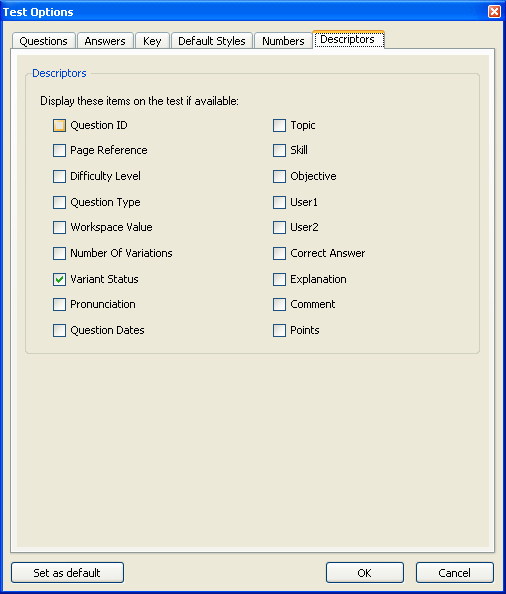
Task: Enable the Points checkbox
Action: tap(280, 330)
